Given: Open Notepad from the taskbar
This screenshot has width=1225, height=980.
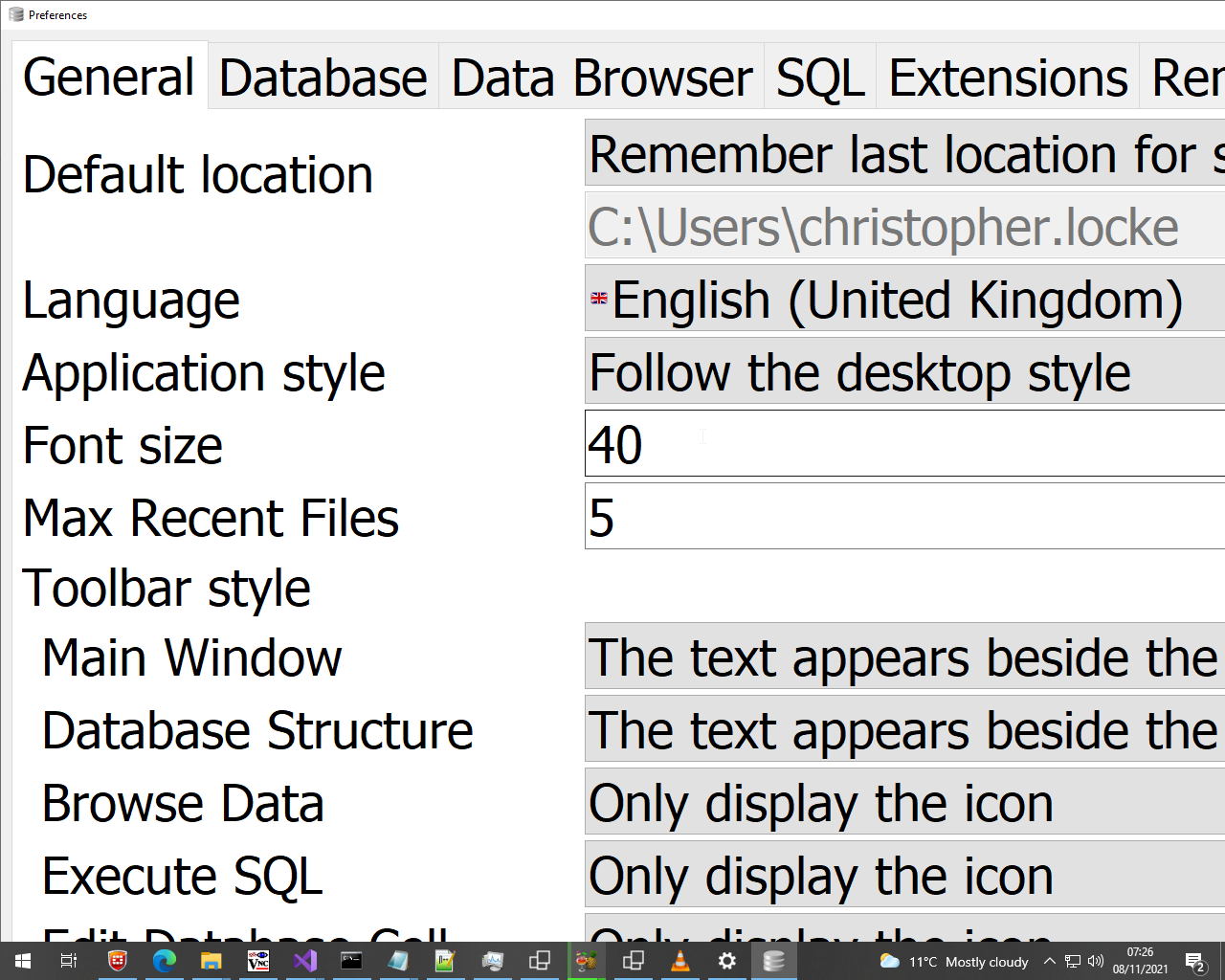Looking at the screenshot, I should point(398,962).
